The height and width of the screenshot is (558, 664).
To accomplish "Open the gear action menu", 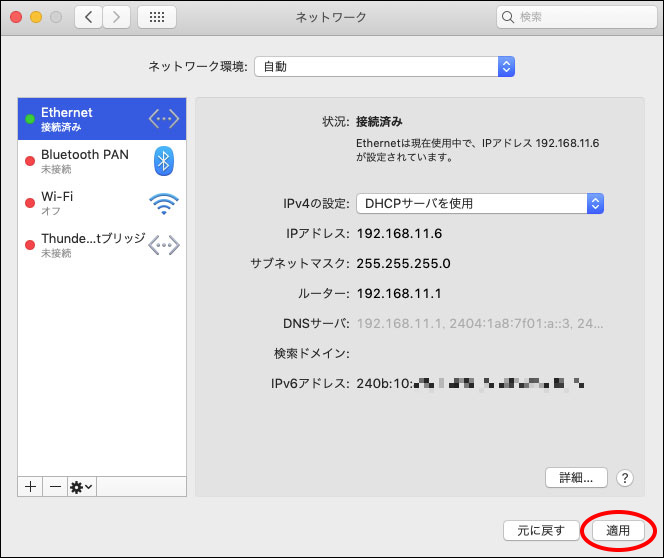I will (82, 487).
